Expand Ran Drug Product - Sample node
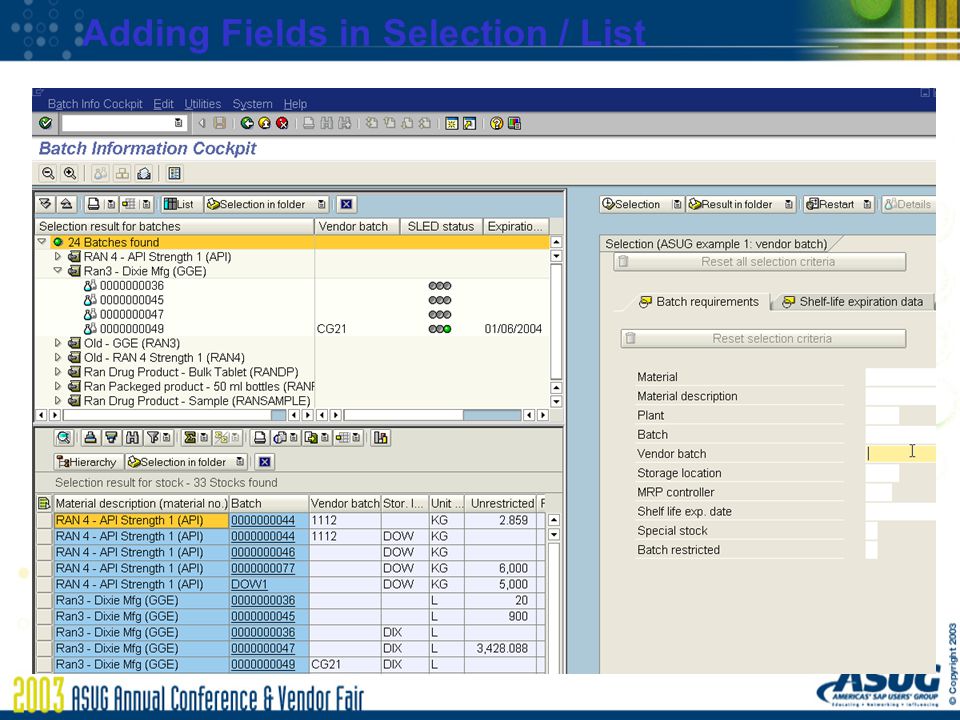This screenshot has width=960, height=720. (58, 401)
